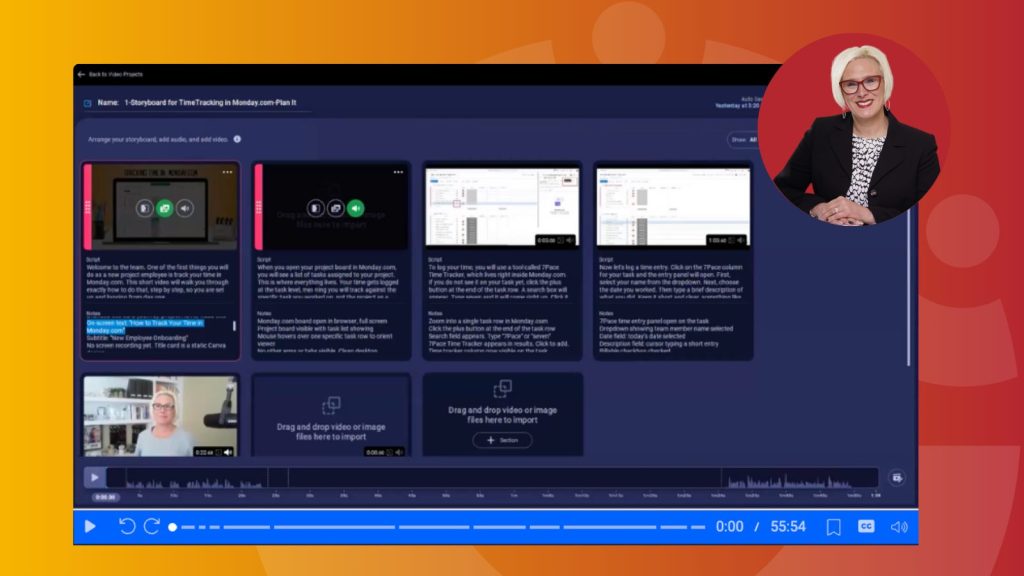Click the script text beginning 'Welcome to the team'
Viewport: 1024px width, 576px height.
tap(157, 281)
